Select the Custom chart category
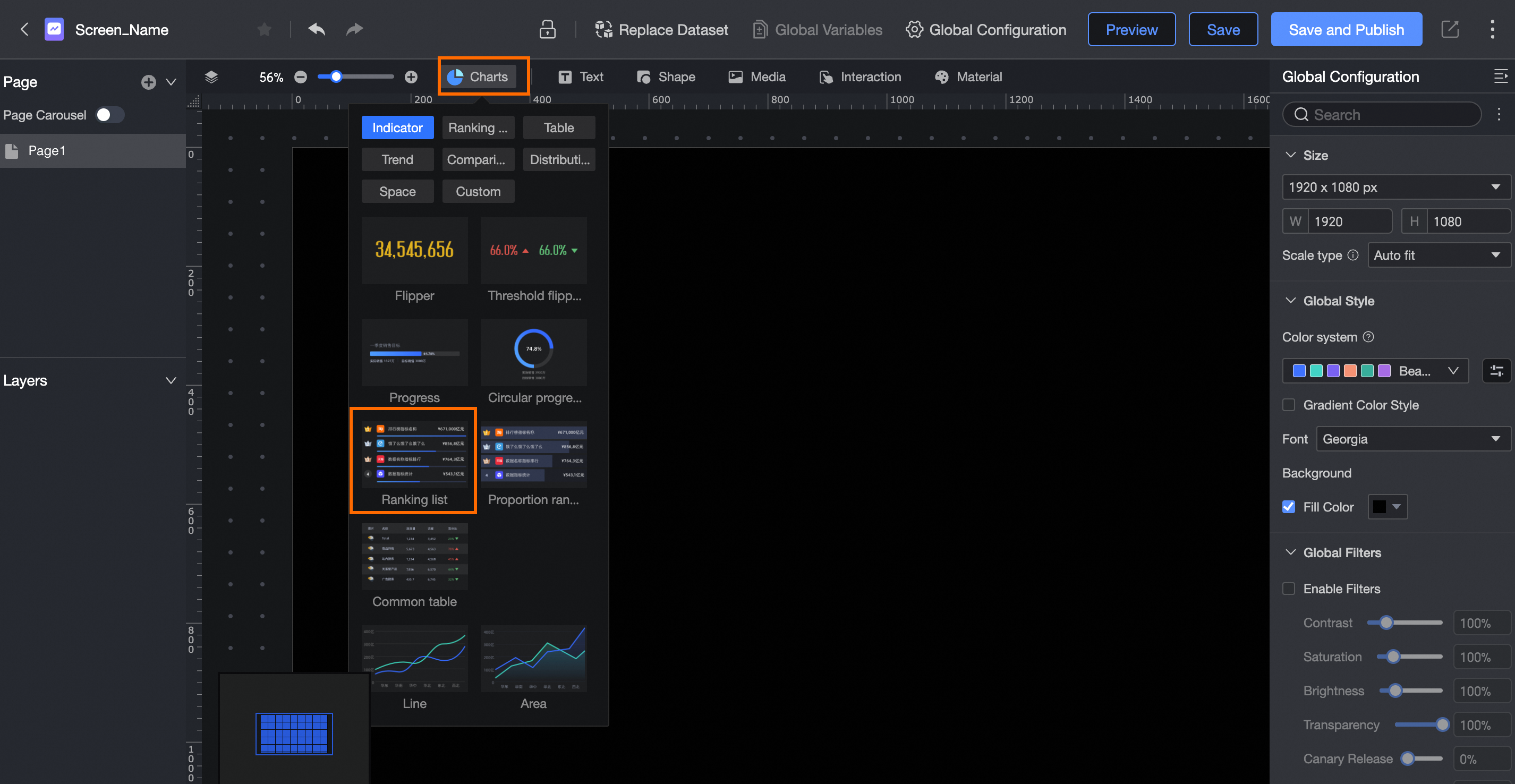 [x=478, y=191]
